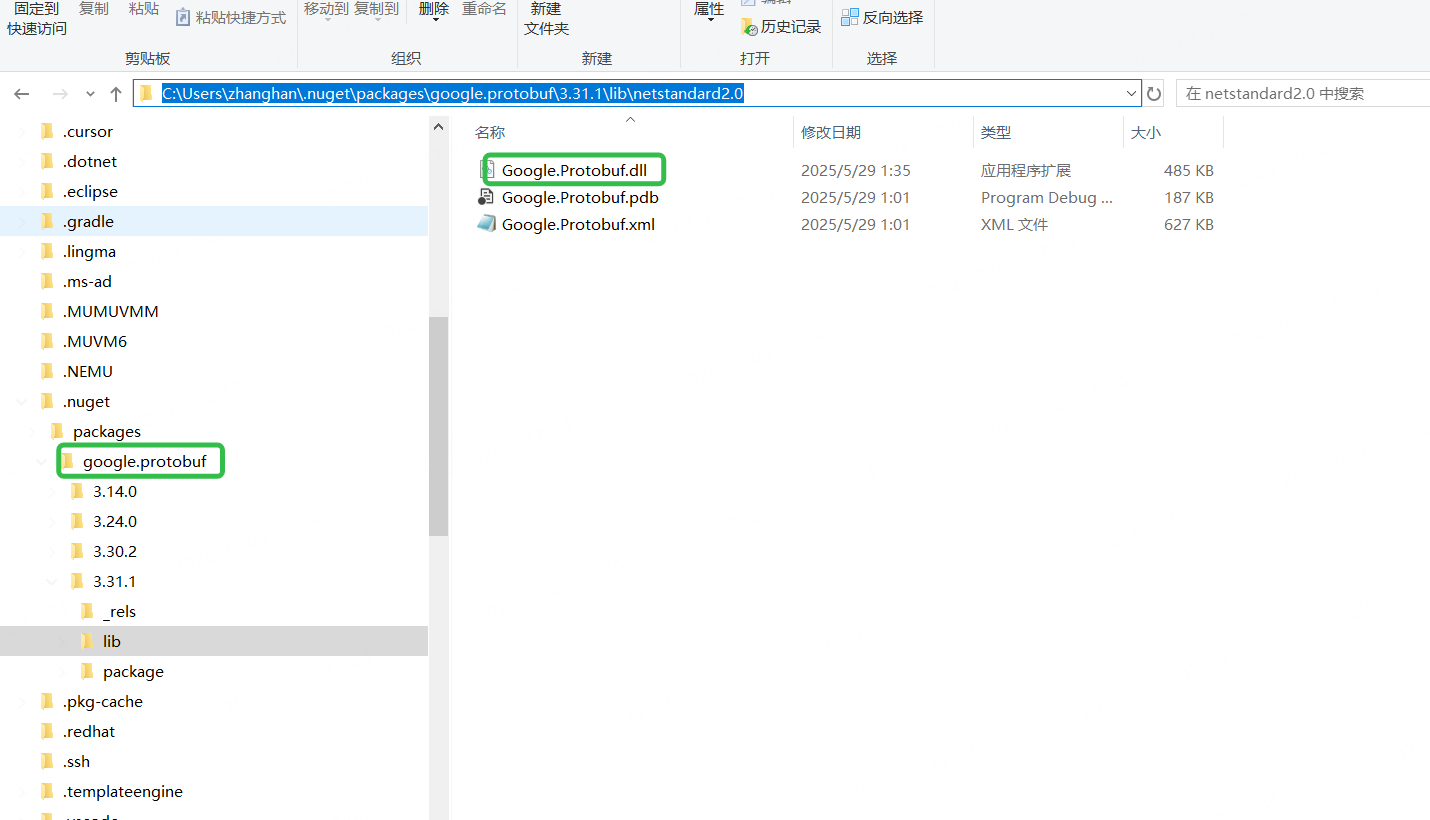Collapse the google.protobuf tree node
1430x820 pixels.
(41, 461)
